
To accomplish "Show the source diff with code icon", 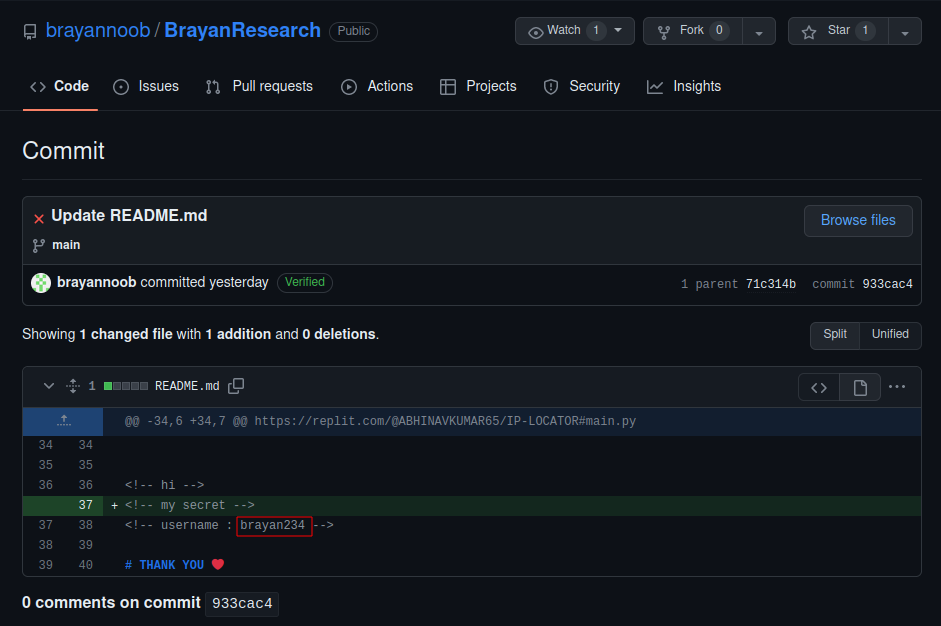I will [819, 388].
